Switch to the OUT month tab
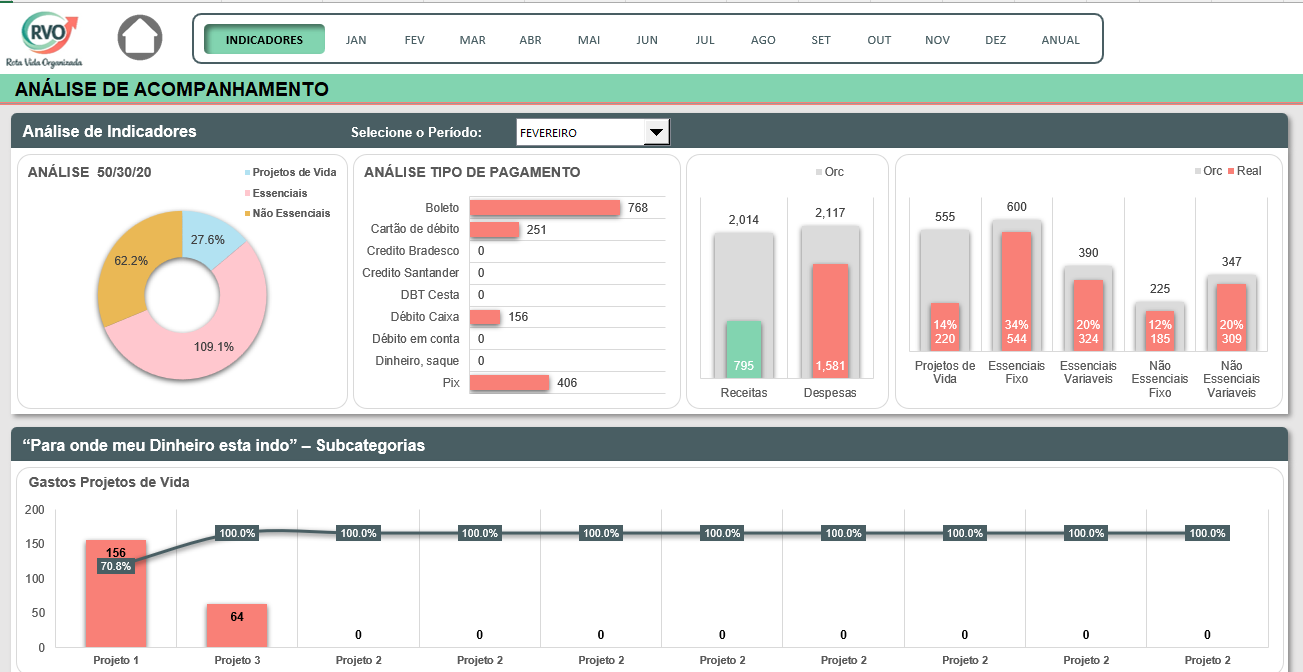This screenshot has width=1303, height=672. (x=879, y=40)
